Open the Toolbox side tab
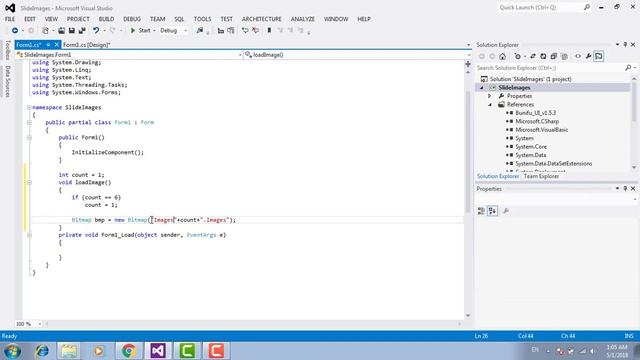This screenshot has height=360, width=640. tap(7, 50)
